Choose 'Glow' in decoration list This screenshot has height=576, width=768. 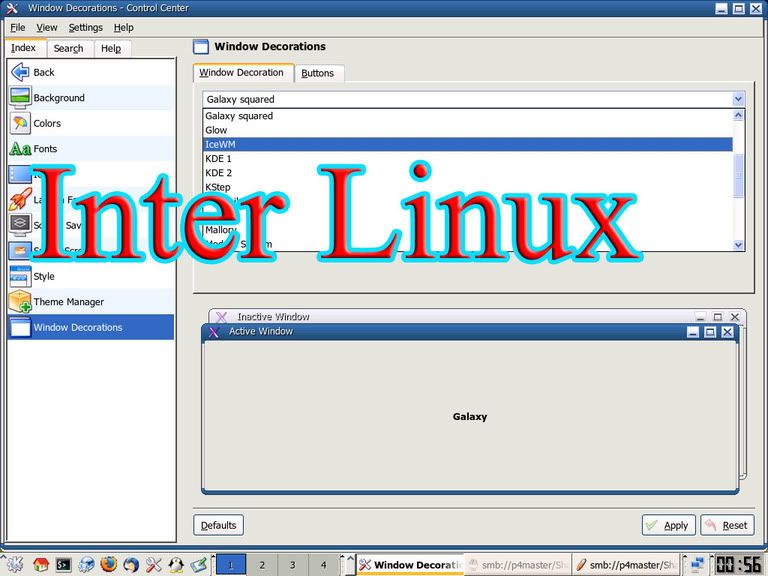point(468,130)
